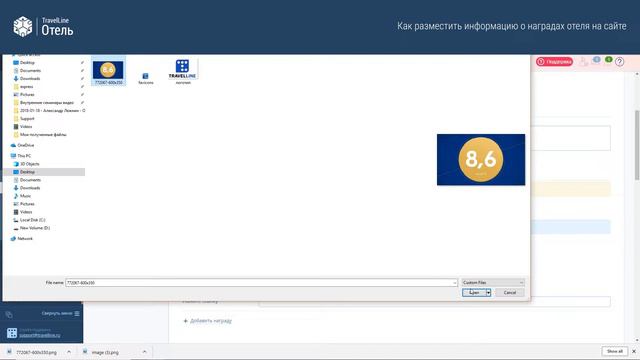Click the Добавить награду link

pos(208,321)
